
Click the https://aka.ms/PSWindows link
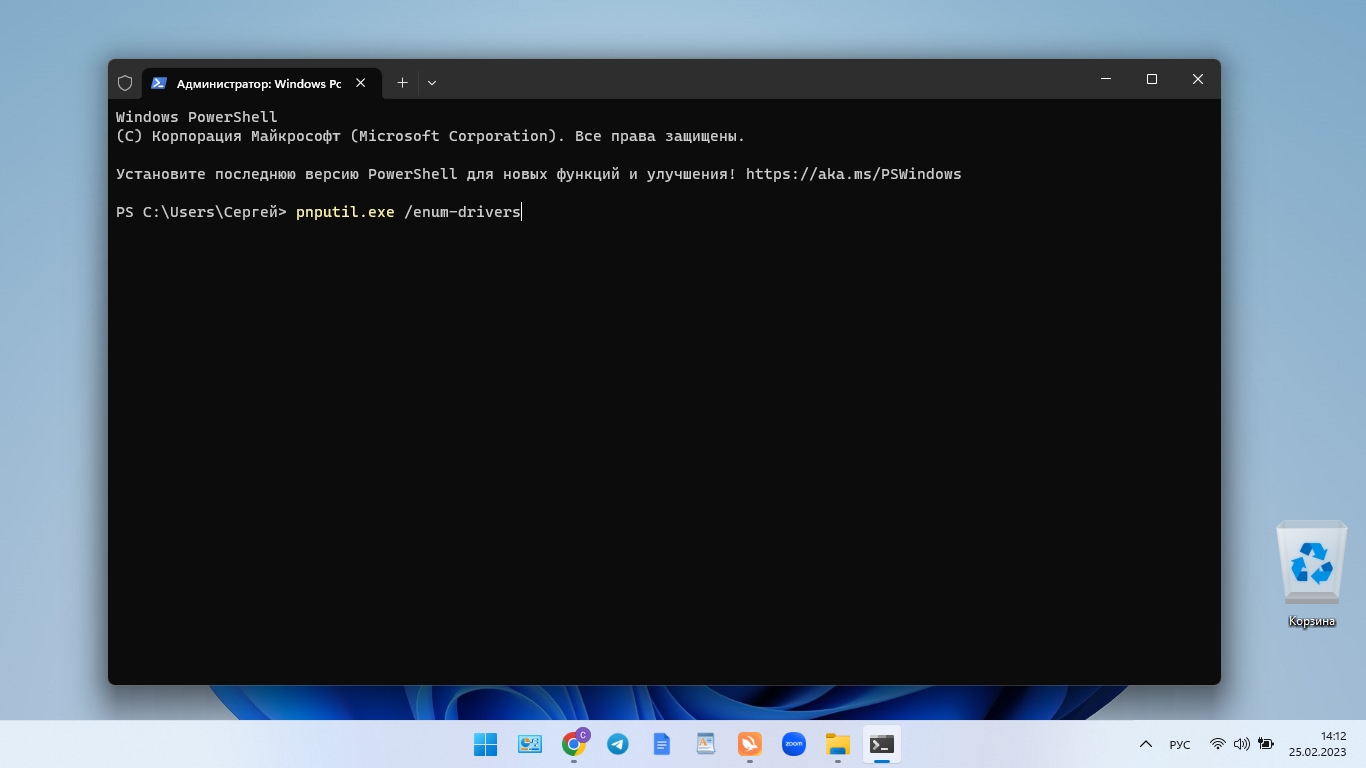coord(853,174)
